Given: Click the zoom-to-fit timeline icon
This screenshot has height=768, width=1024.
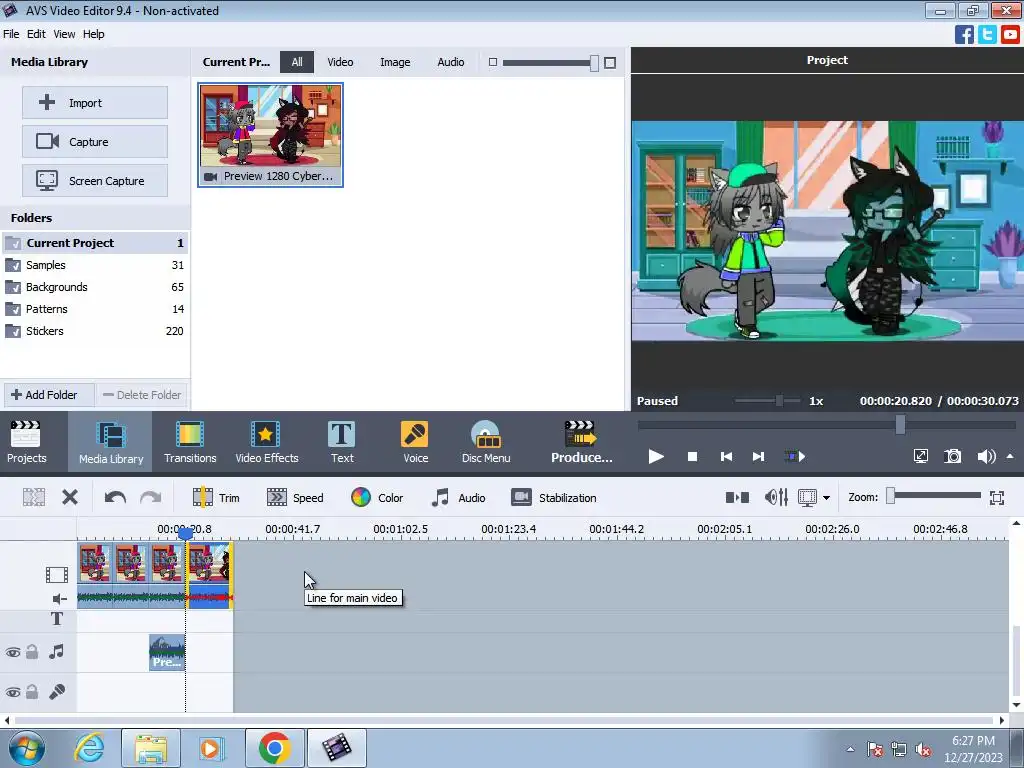Looking at the screenshot, I should 997,498.
